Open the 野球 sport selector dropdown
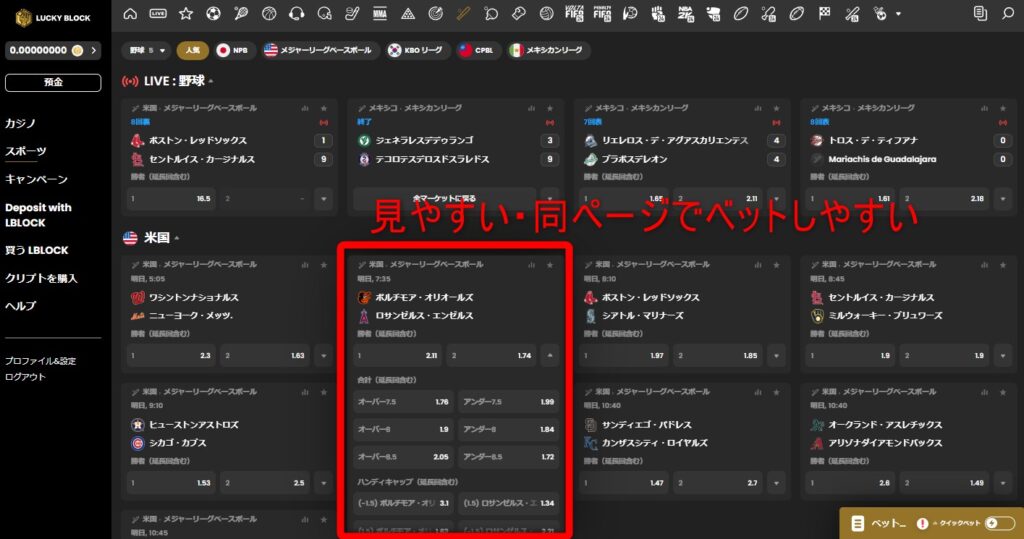This screenshot has width=1024, height=539. coord(147,50)
